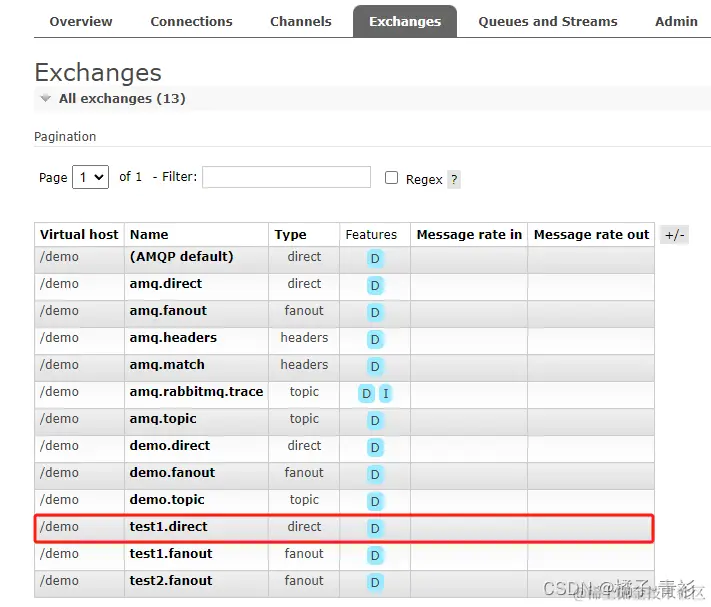Open the (AMQP default) exchange

(181, 257)
